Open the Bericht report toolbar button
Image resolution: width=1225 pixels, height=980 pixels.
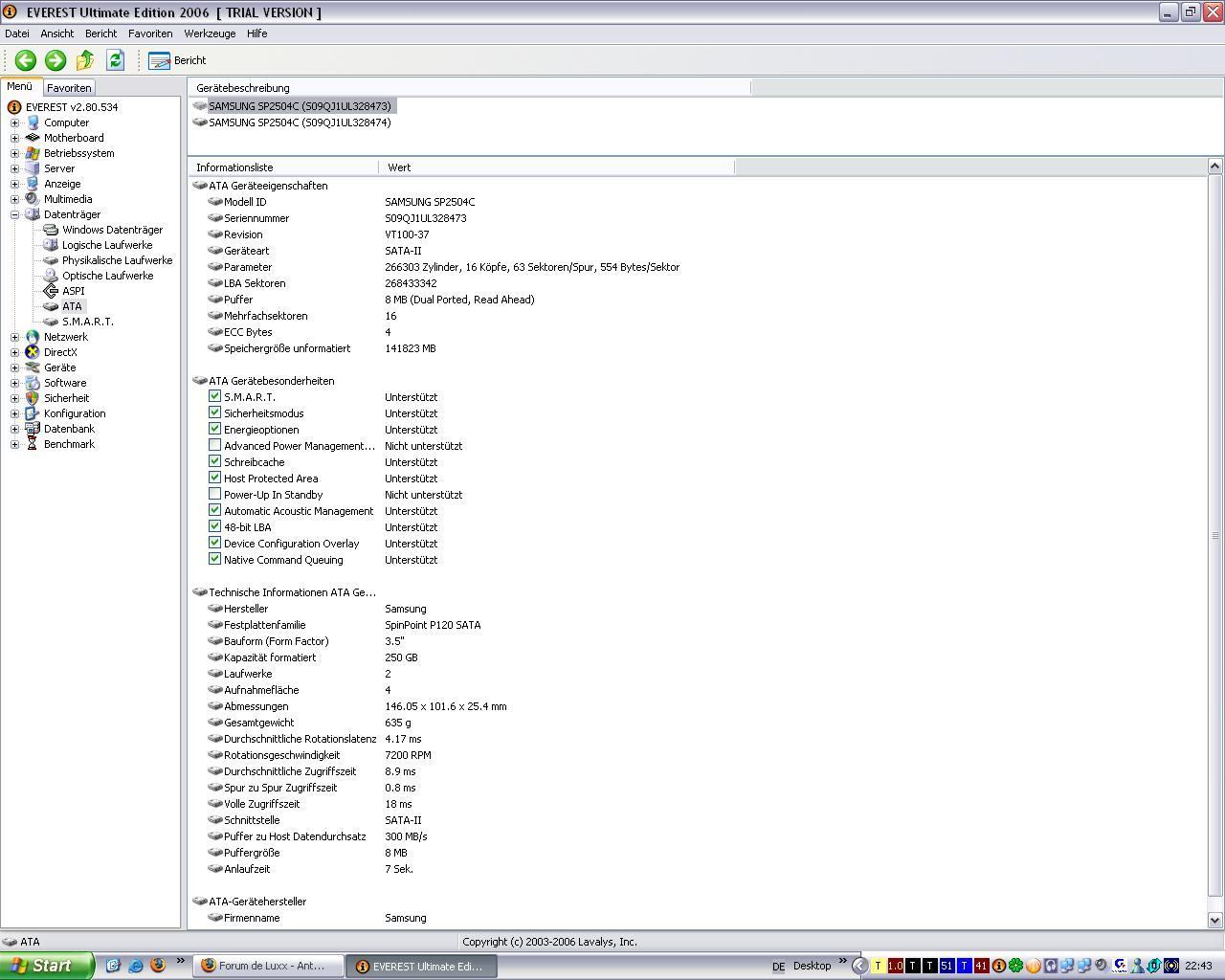[x=178, y=60]
